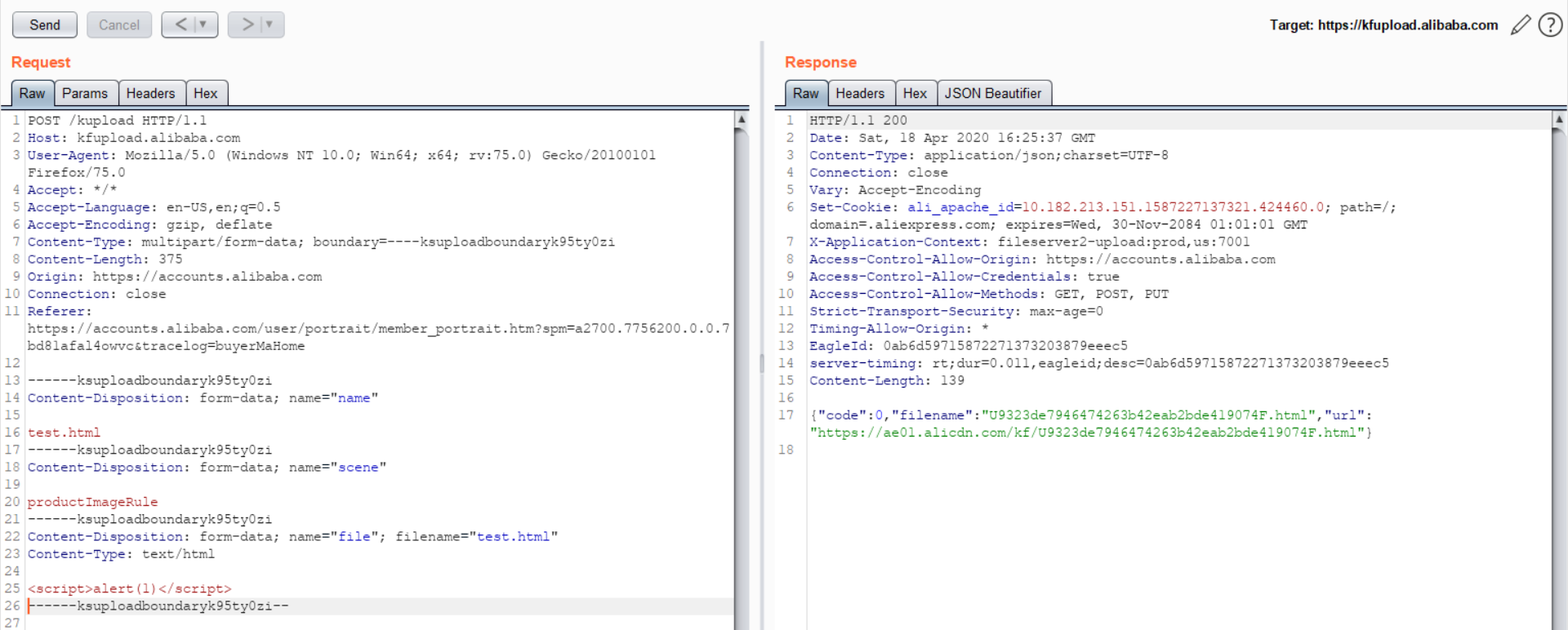The height and width of the screenshot is (630, 1568).
Task: Click the alicdn.com URL in the response body
Action: coord(1087,433)
